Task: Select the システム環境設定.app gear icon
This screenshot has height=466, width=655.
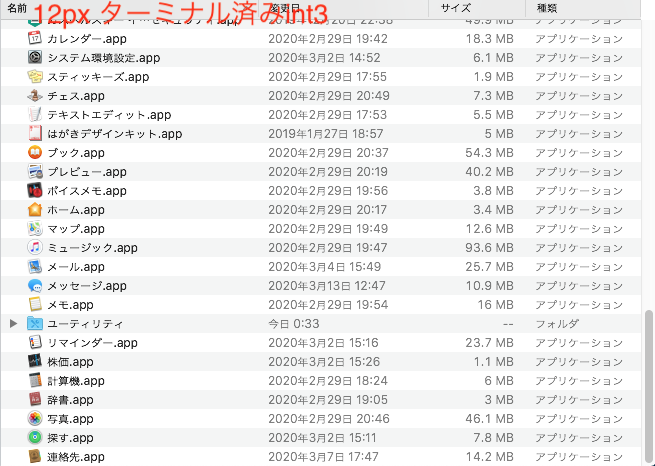Action: [x=35, y=57]
